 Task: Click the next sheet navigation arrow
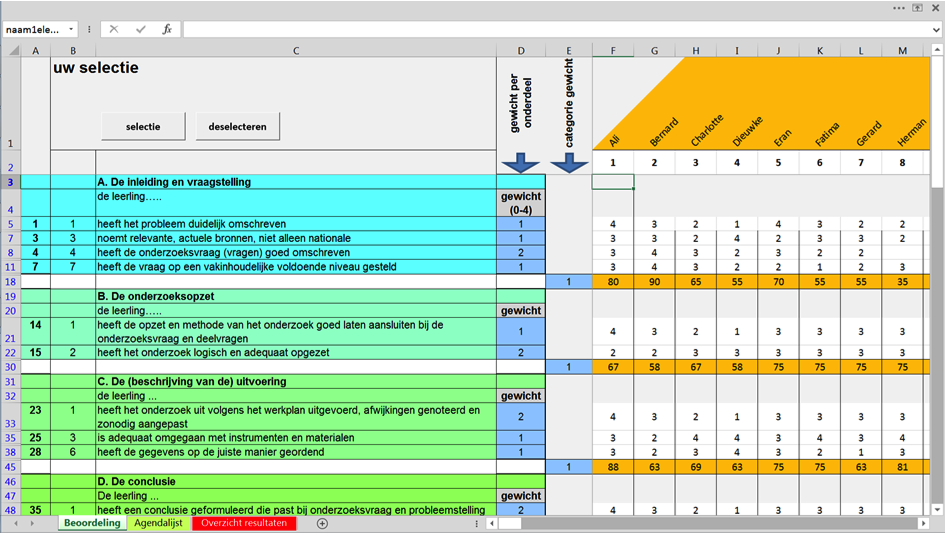[32, 523]
